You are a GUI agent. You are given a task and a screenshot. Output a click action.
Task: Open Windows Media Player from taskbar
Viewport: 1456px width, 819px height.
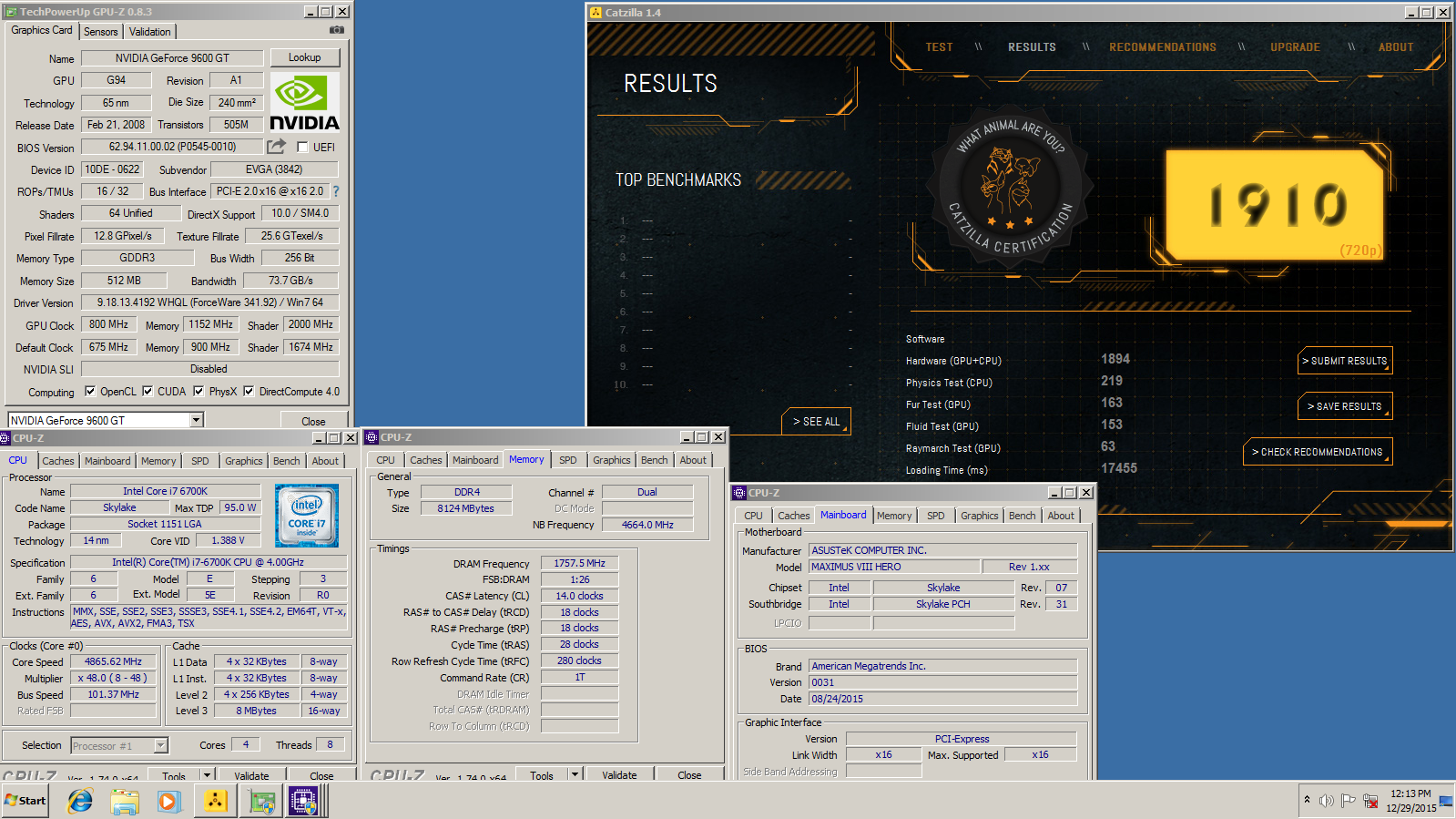coord(168,801)
